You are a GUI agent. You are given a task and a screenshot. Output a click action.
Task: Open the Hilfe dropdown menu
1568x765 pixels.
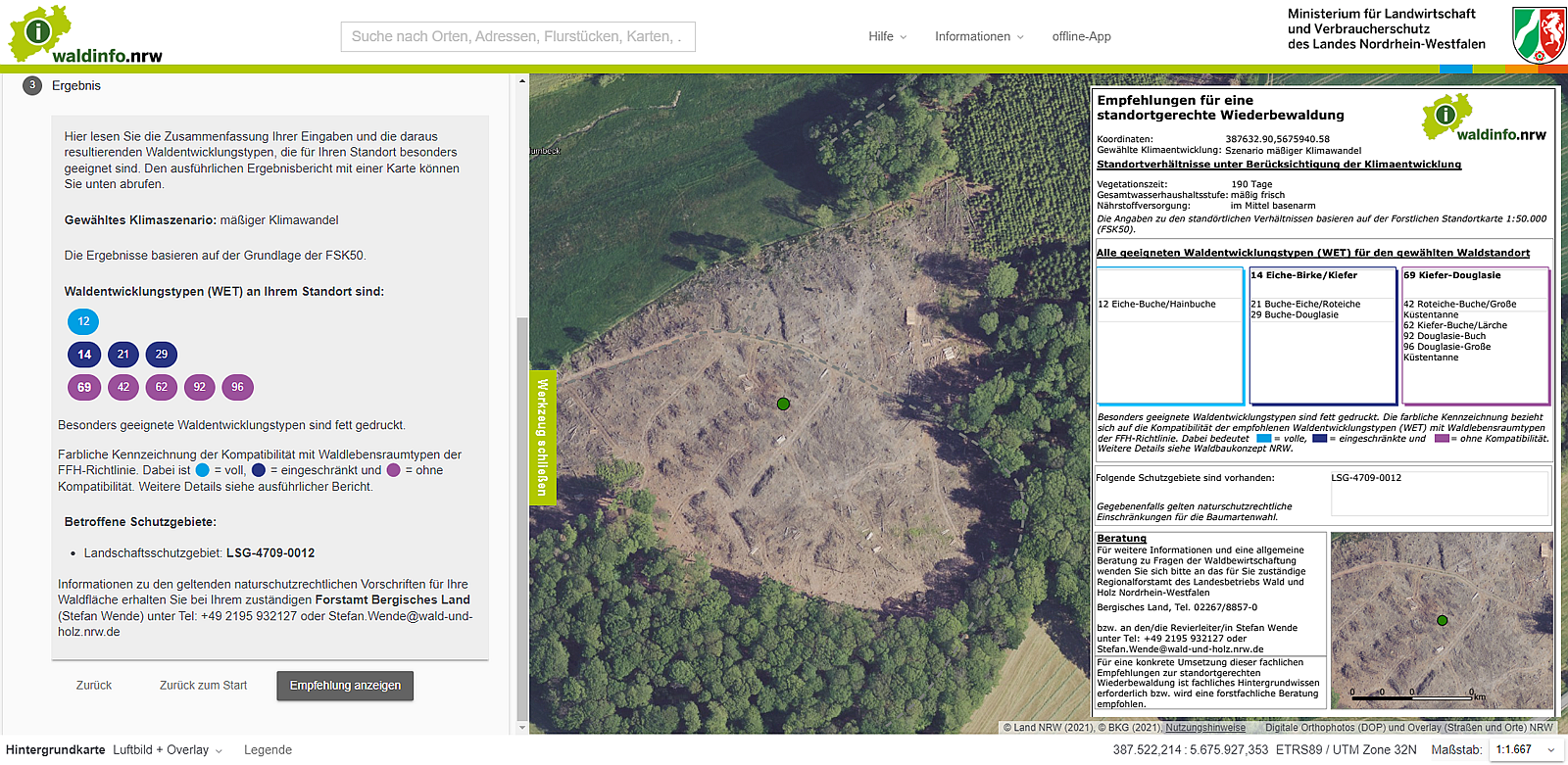(x=887, y=36)
